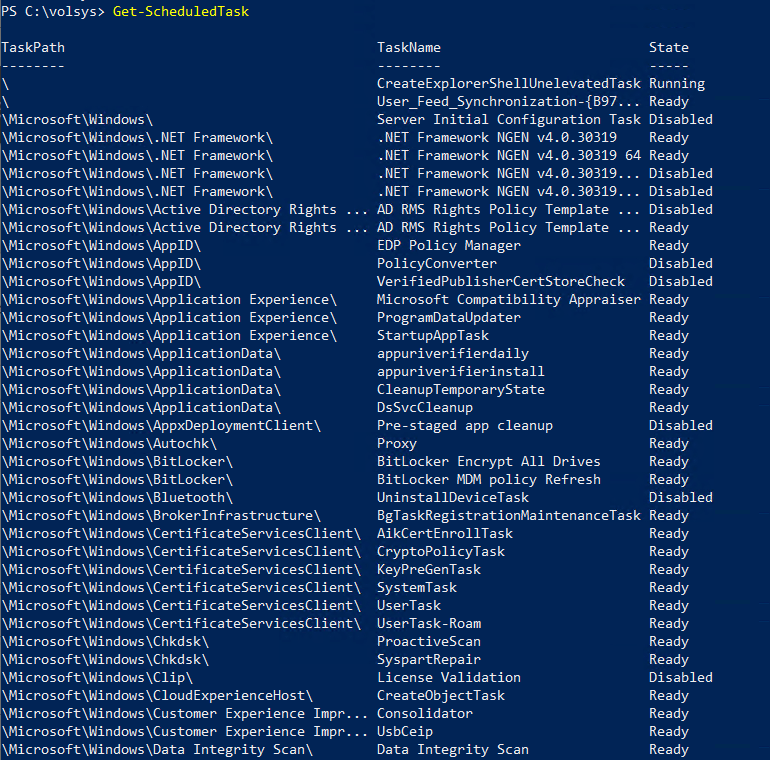770x760 pixels.
Task: Click the TaskPath column header
Action: click(x=33, y=47)
